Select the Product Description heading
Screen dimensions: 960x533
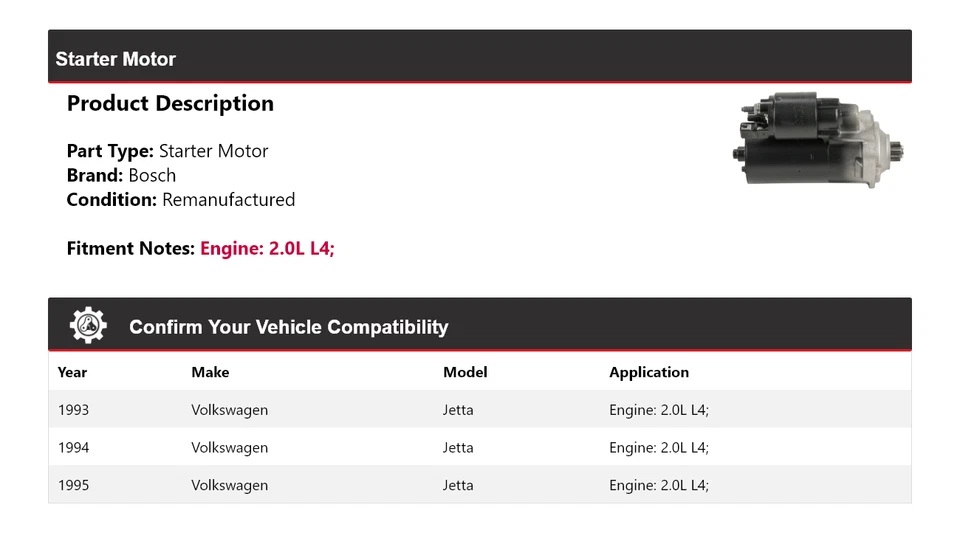(170, 103)
